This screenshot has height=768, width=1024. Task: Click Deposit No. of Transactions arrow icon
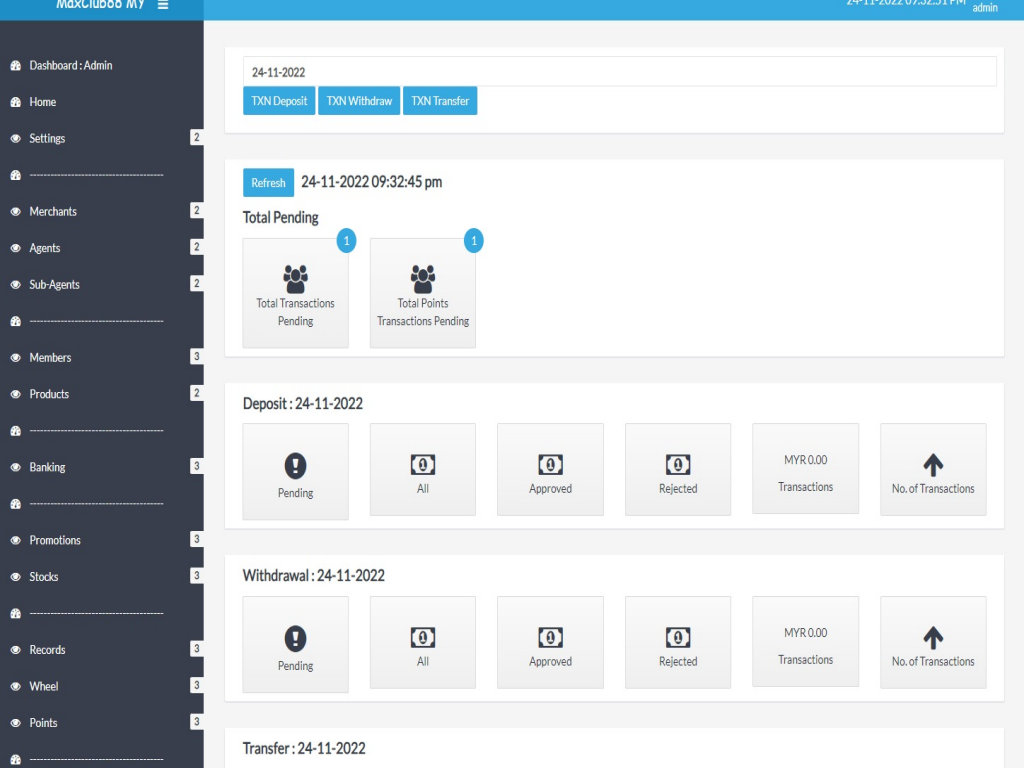tap(933, 464)
